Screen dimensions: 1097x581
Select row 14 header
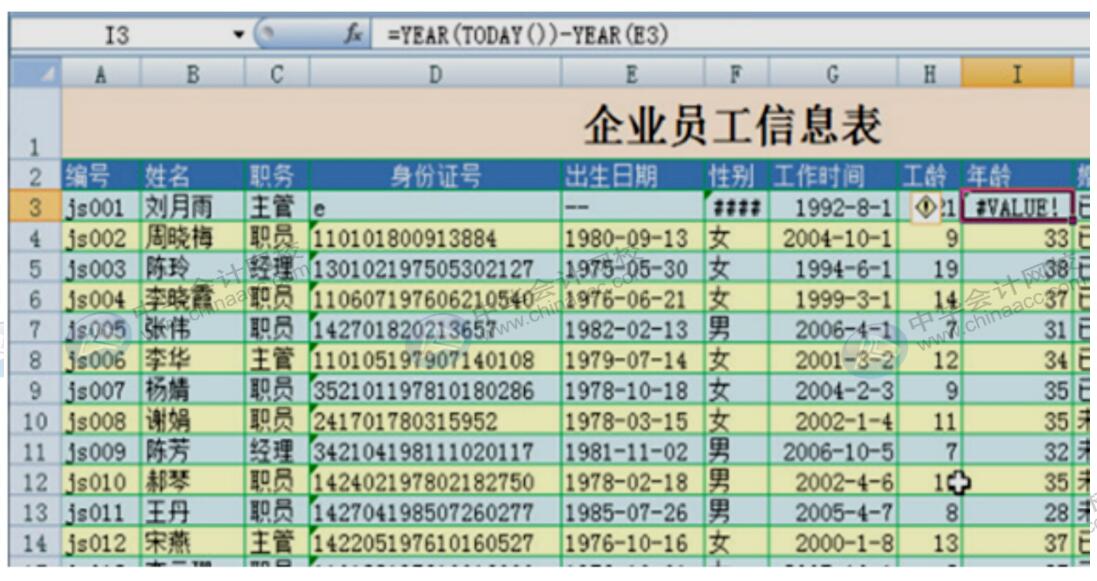36,542
